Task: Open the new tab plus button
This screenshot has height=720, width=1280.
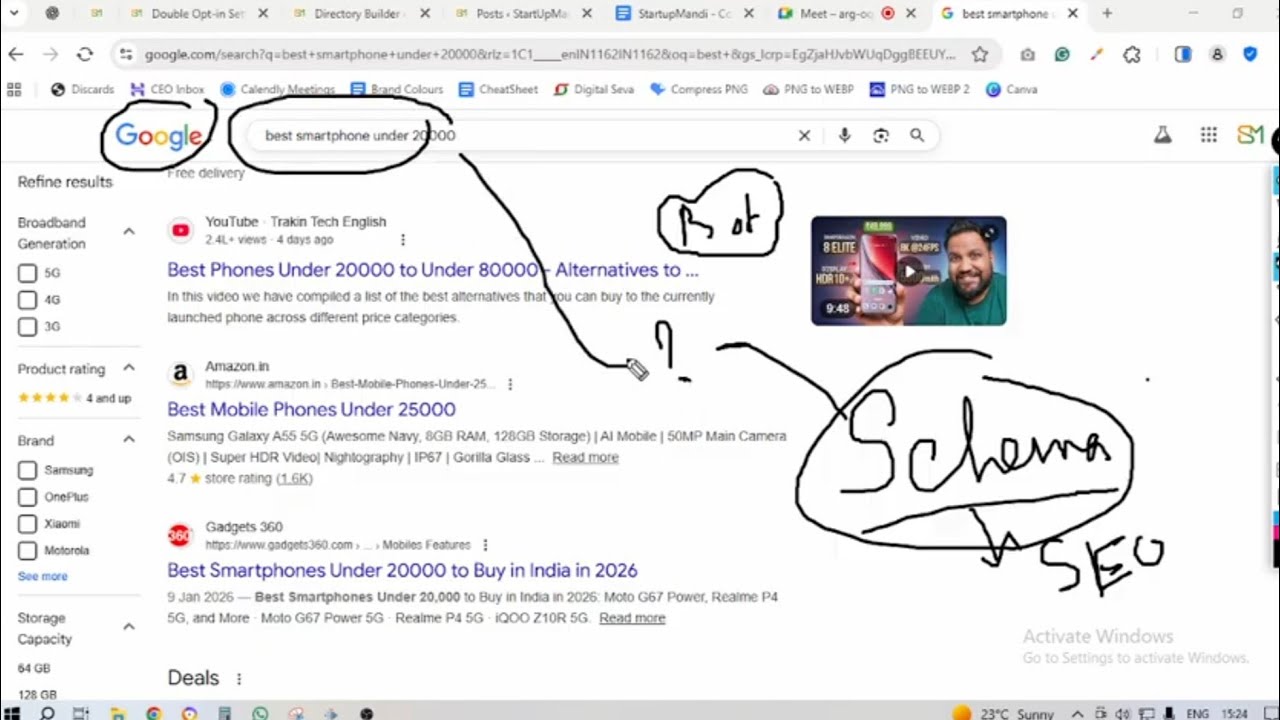Action: [1106, 14]
